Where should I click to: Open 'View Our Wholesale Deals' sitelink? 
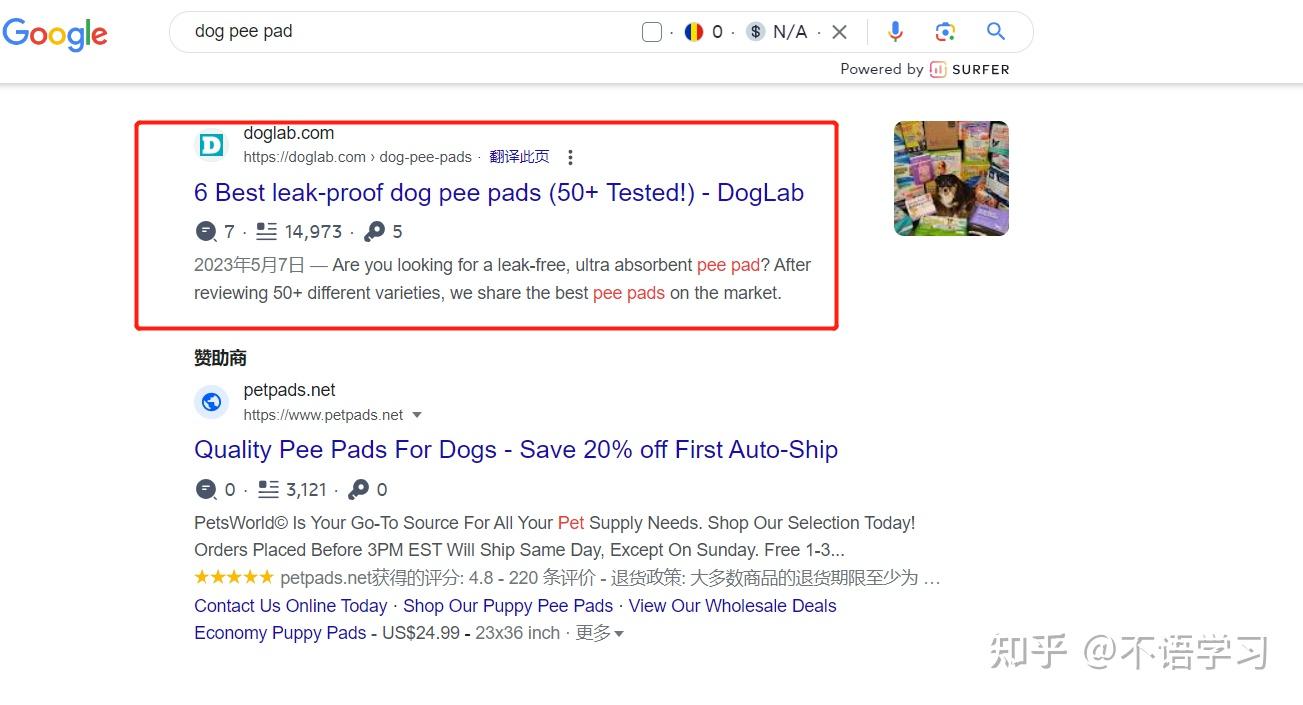733,606
